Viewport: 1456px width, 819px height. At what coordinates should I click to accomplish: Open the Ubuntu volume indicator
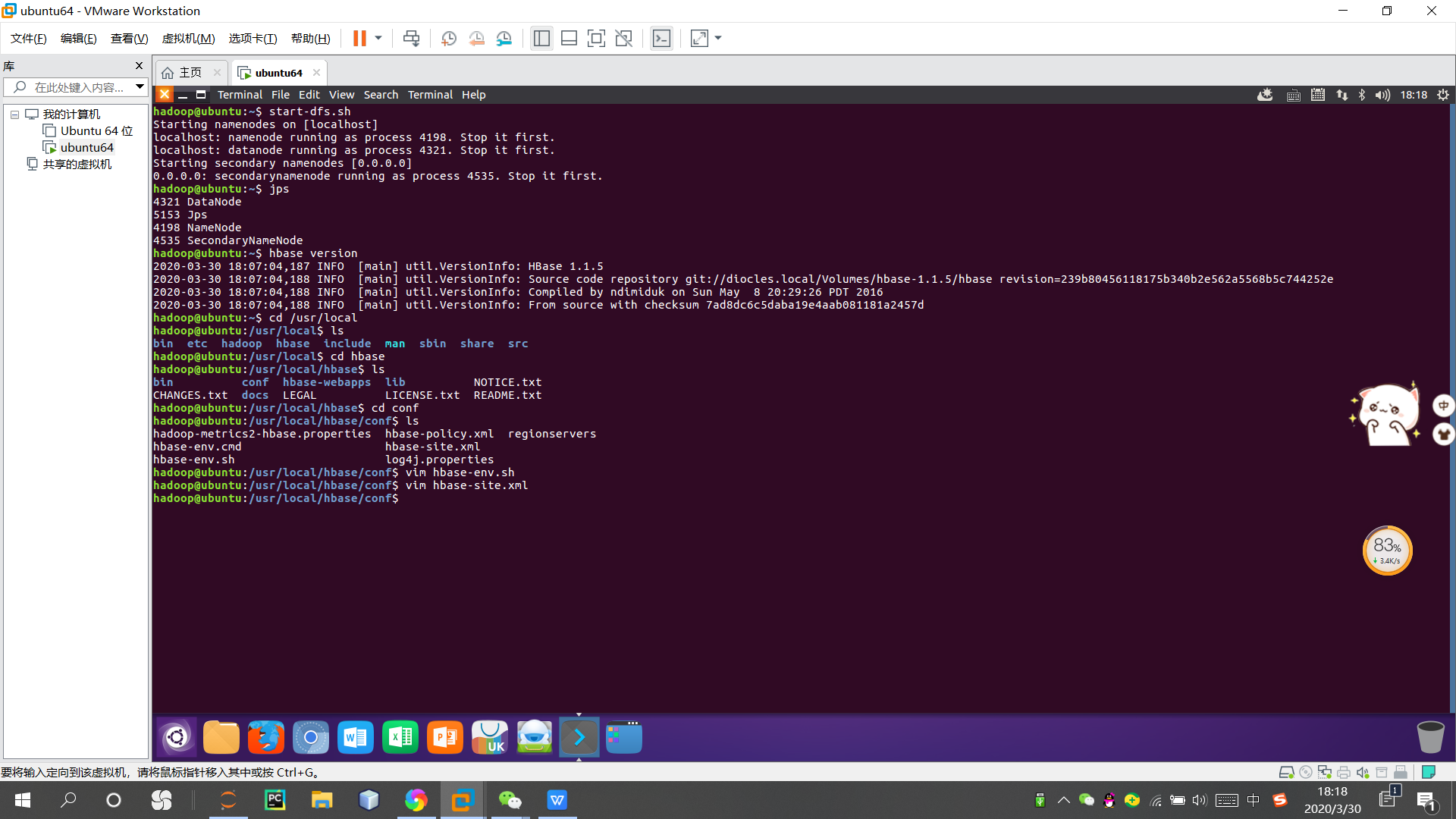coord(1382,95)
